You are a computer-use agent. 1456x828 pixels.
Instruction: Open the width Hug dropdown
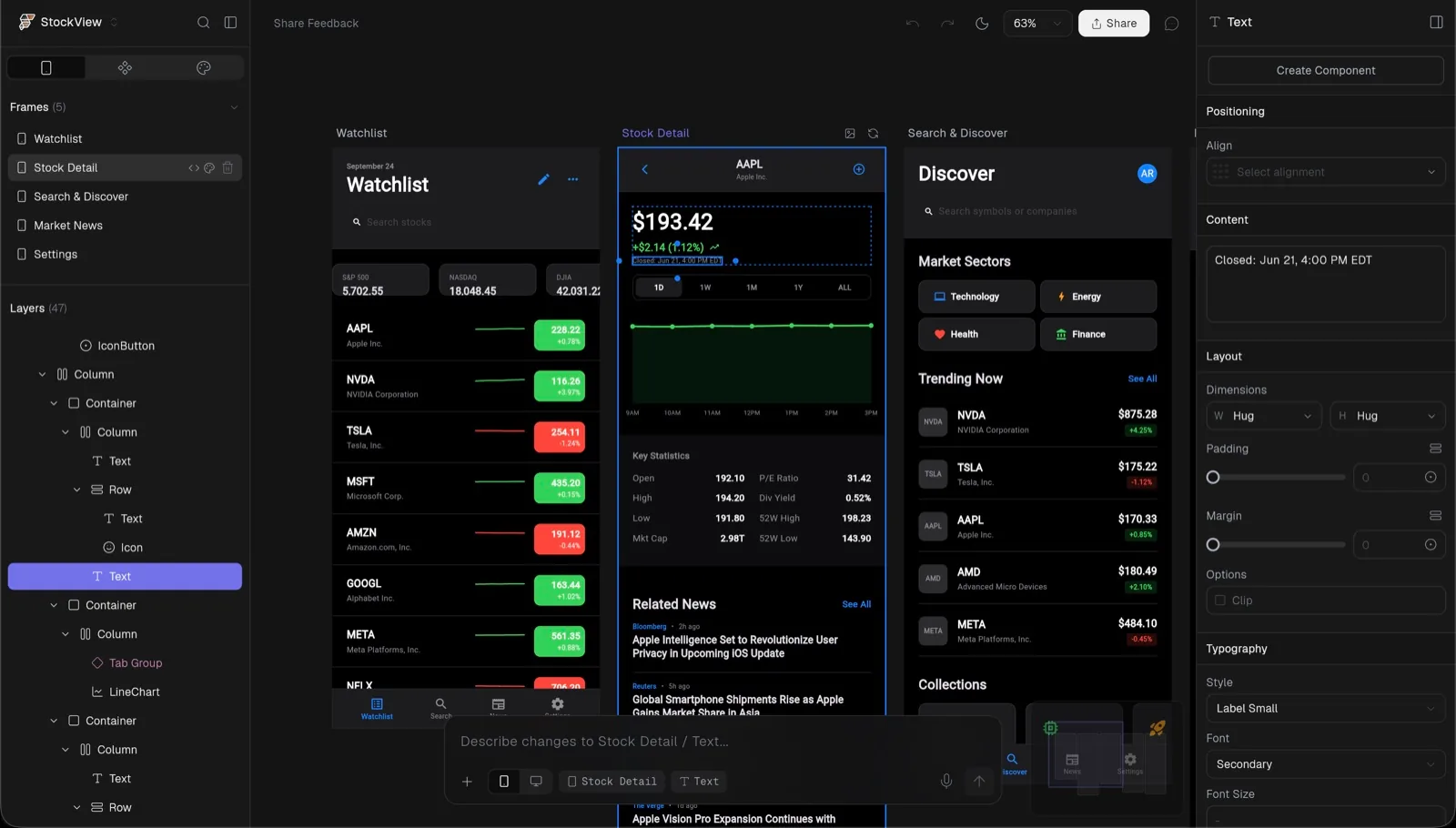coord(1264,416)
